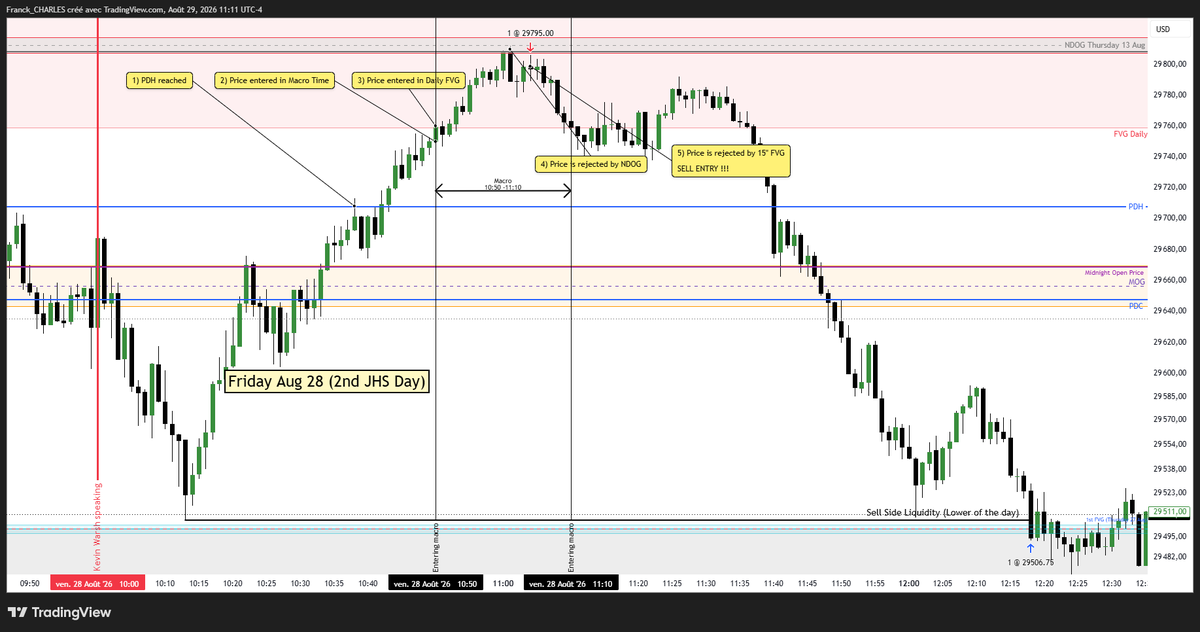The height and width of the screenshot is (632, 1200).
Task: Click 'Sell Side Liquidity (Lower of the day)' text
Action: [942, 512]
